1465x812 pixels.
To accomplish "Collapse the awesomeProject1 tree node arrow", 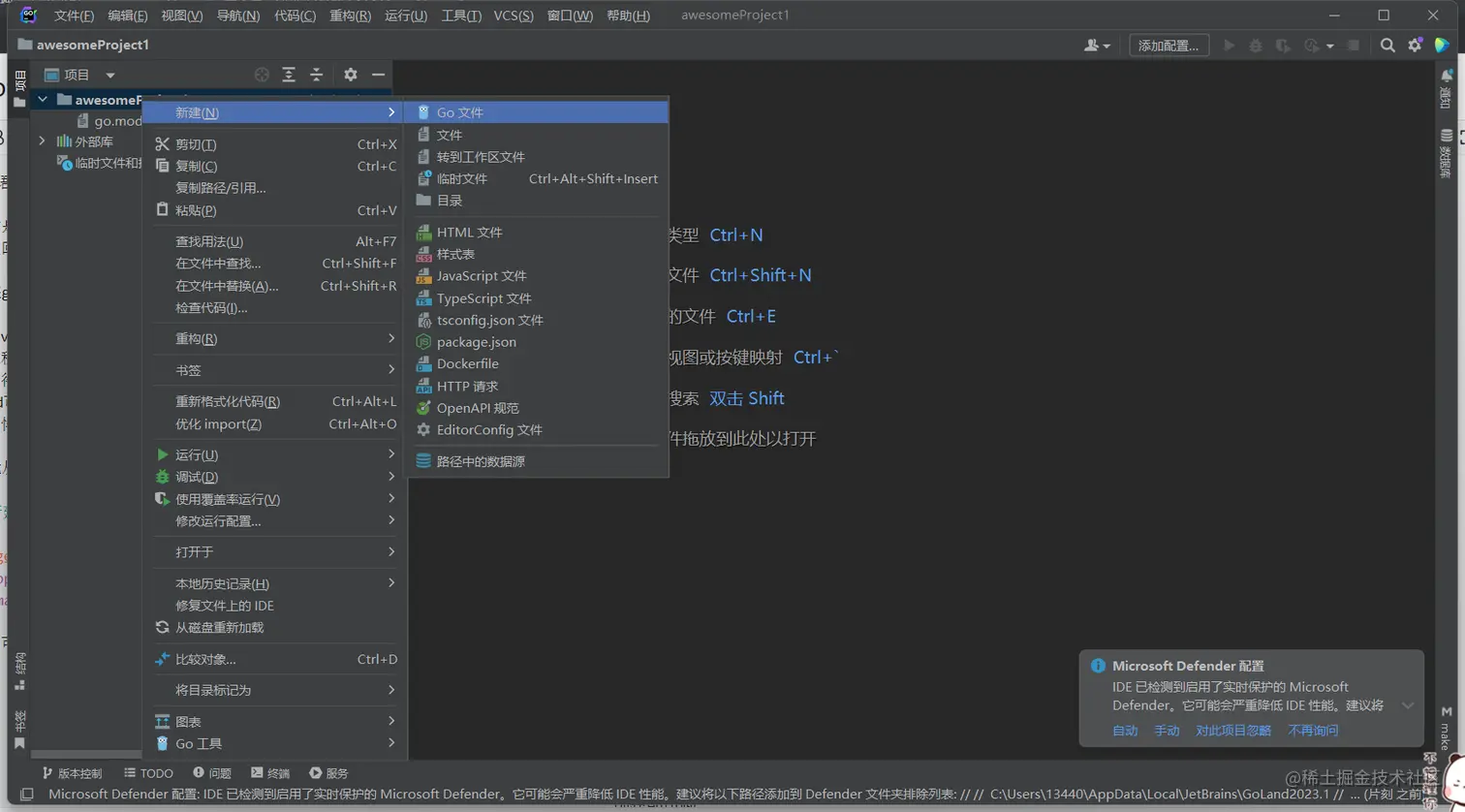I will pyautogui.click(x=43, y=100).
